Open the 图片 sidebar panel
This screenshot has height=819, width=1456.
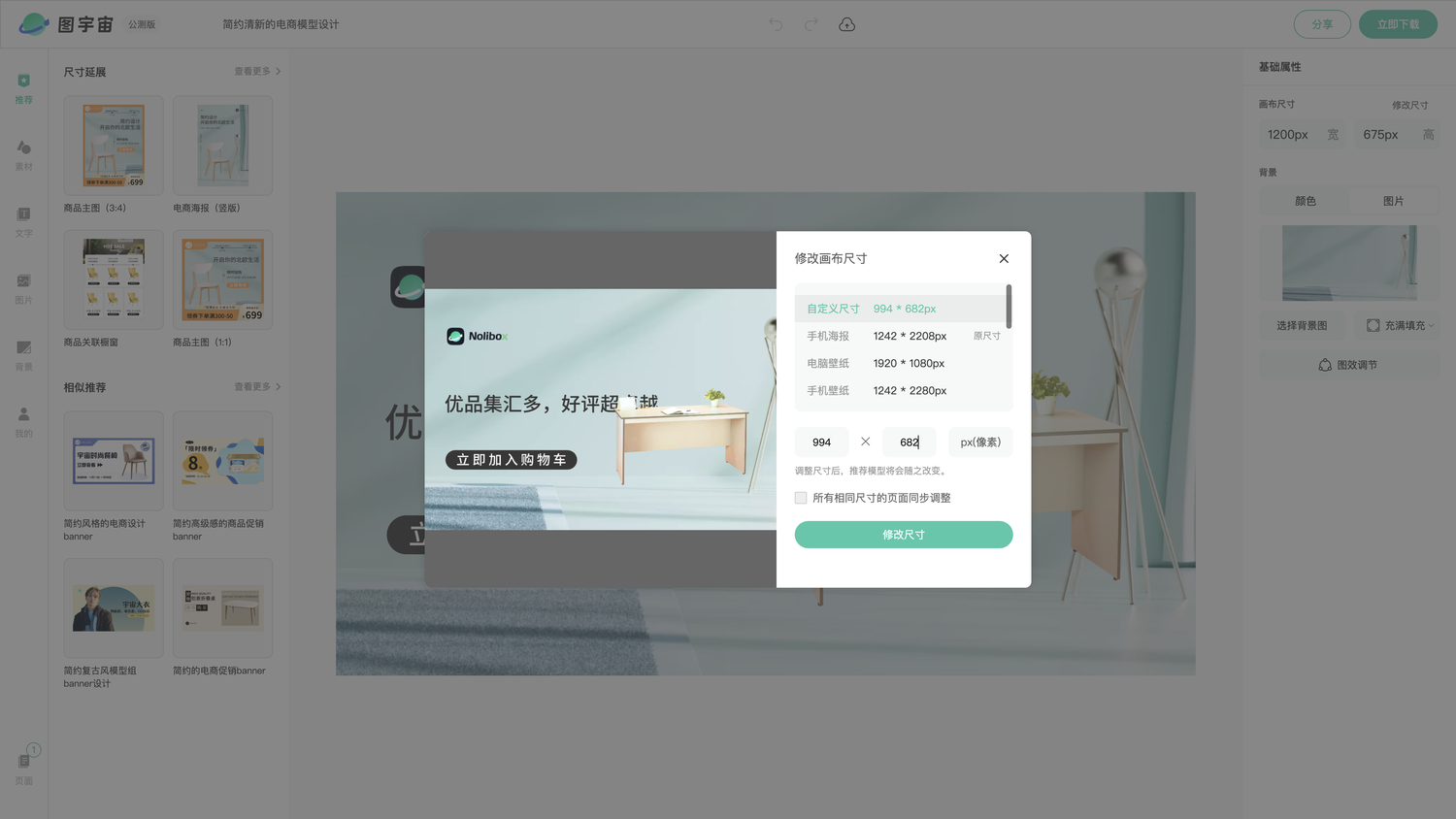pyautogui.click(x=23, y=288)
